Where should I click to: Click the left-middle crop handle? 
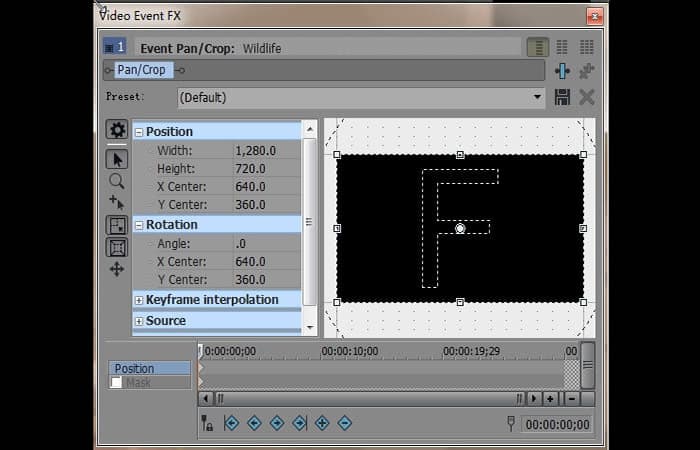pyautogui.click(x=337, y=229)
